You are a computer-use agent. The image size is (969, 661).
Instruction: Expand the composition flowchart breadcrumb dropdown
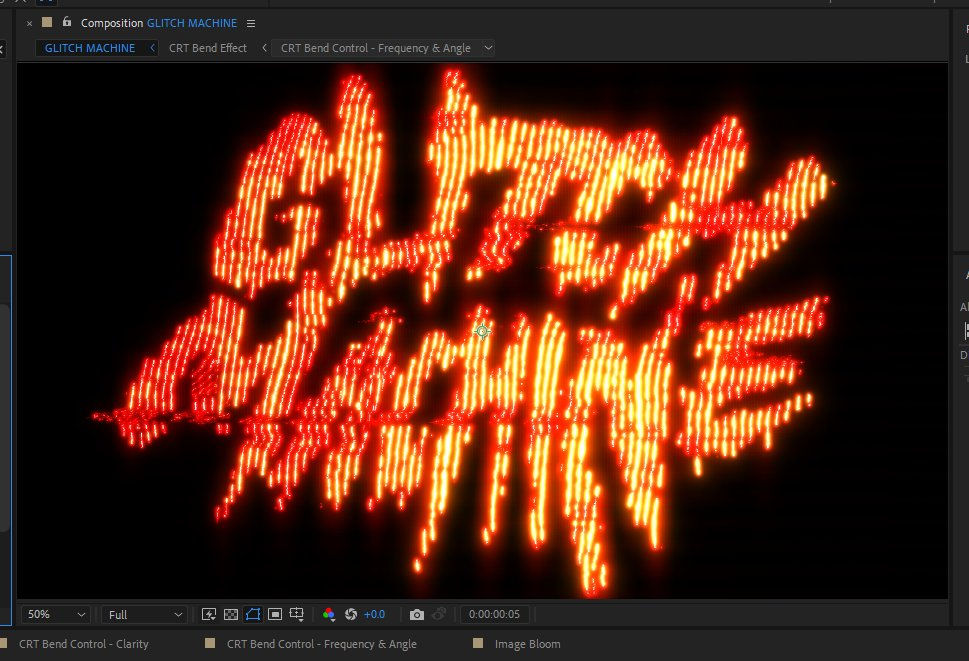point(488,48)
